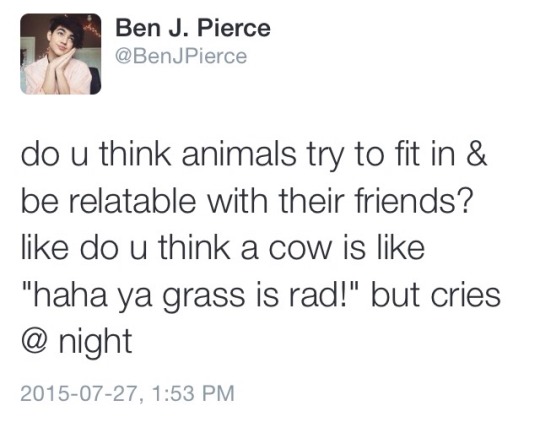
Task: Click the opening words "do u think"
Action: click(96, 154)
